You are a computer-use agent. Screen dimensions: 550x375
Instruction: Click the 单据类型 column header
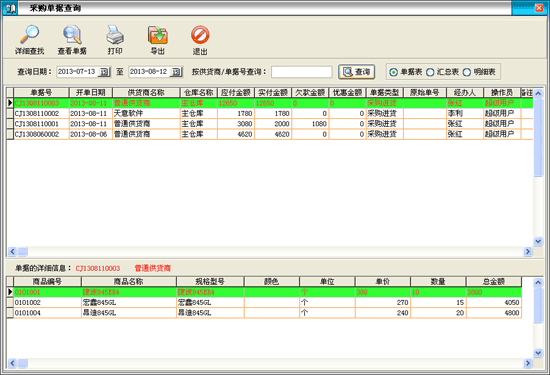pos(385,93)
